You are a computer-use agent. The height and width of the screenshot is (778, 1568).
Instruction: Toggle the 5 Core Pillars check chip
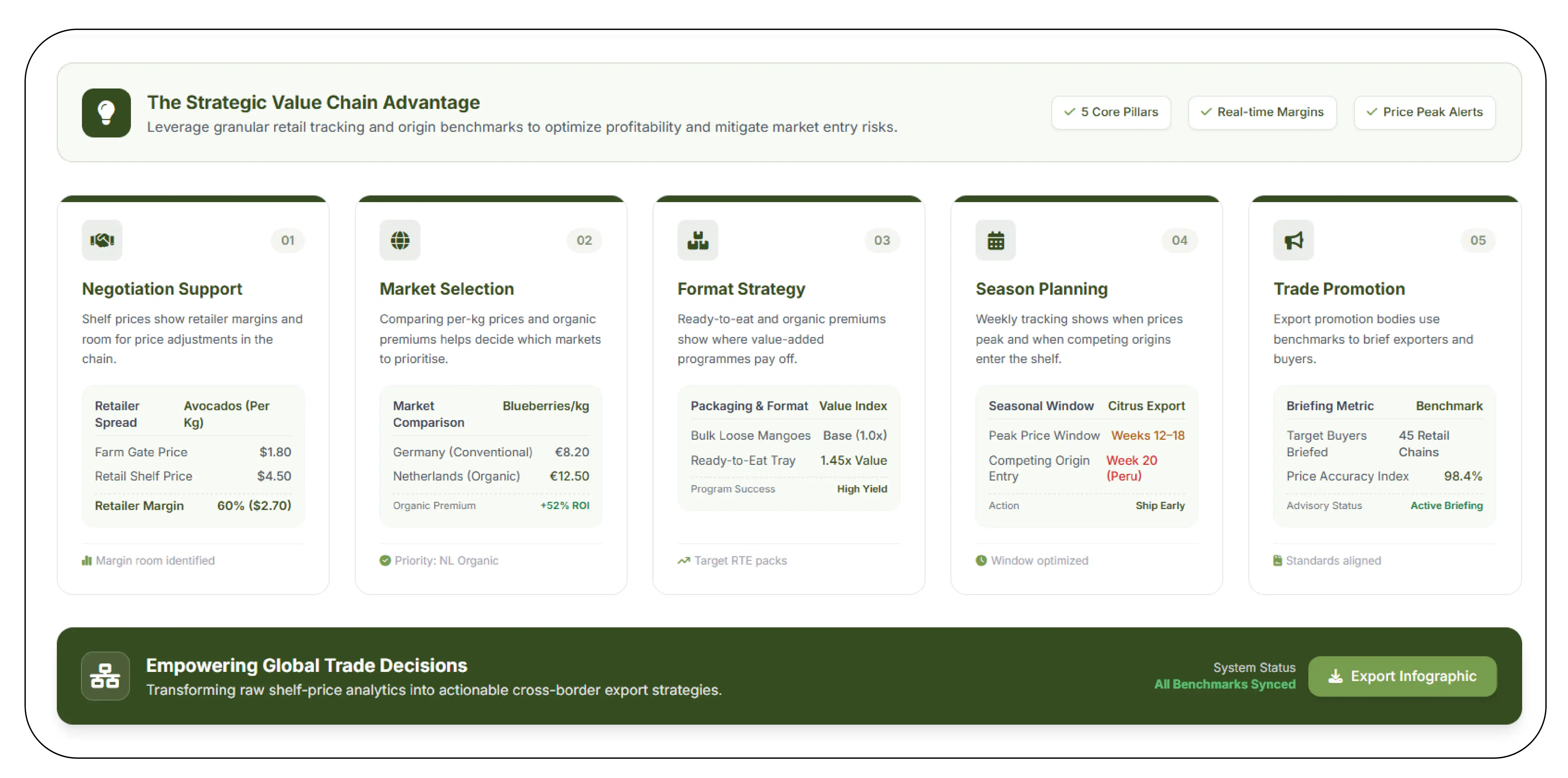[x=1111, y=113]
